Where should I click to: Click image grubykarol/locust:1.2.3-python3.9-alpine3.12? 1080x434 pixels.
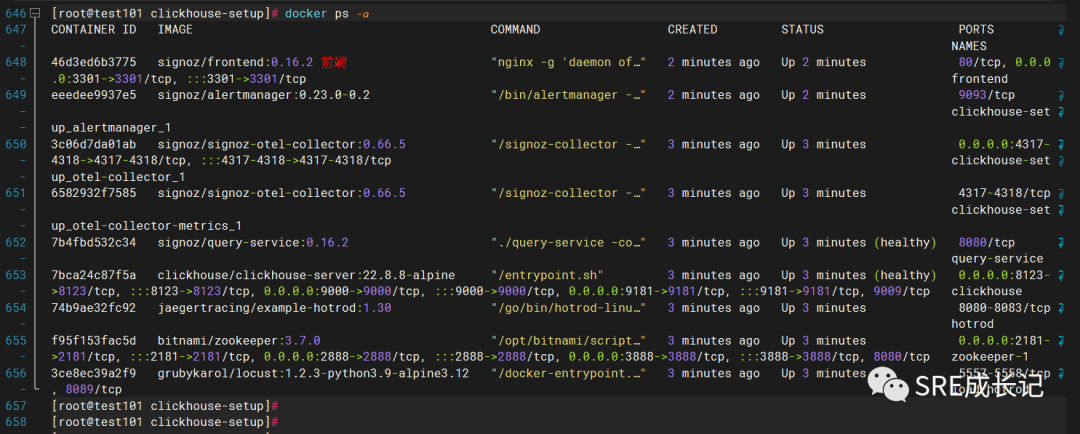click(313, 374)
